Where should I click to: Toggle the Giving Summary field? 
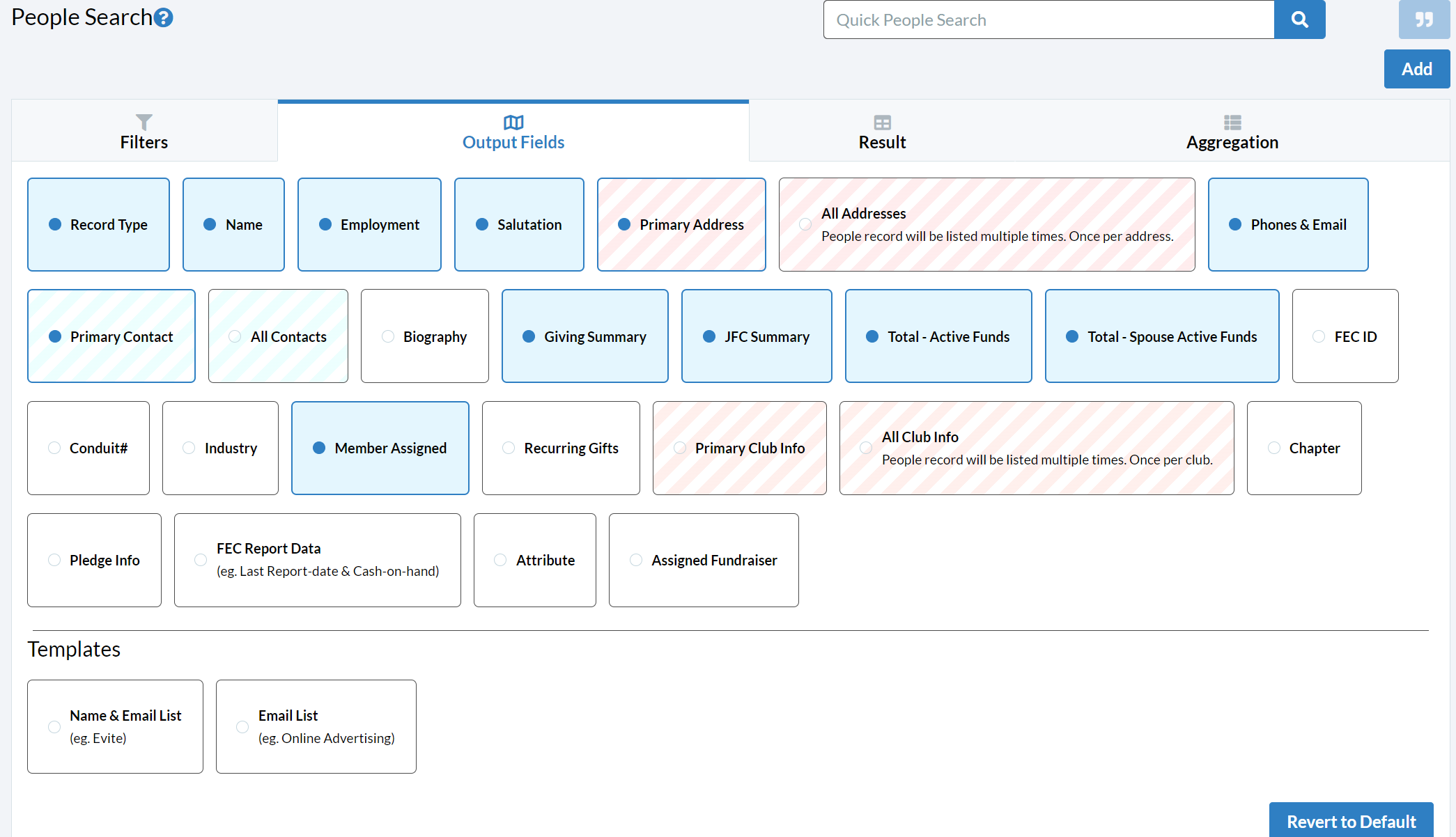(x=585, y=336)
